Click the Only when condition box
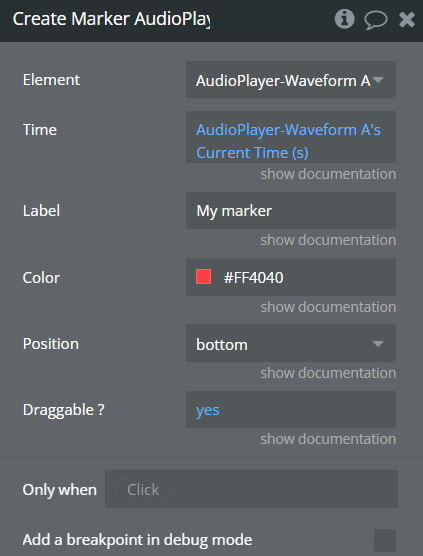Screen dimensions: 423x556 251,489
